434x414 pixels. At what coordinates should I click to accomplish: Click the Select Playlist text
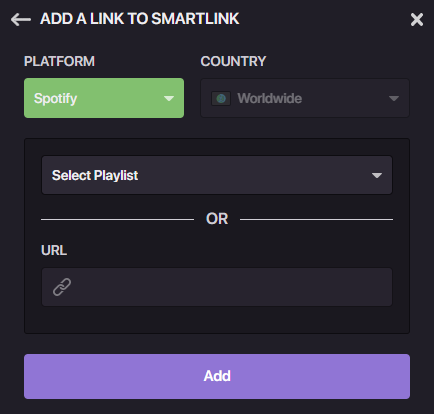[x=95, y=175]
